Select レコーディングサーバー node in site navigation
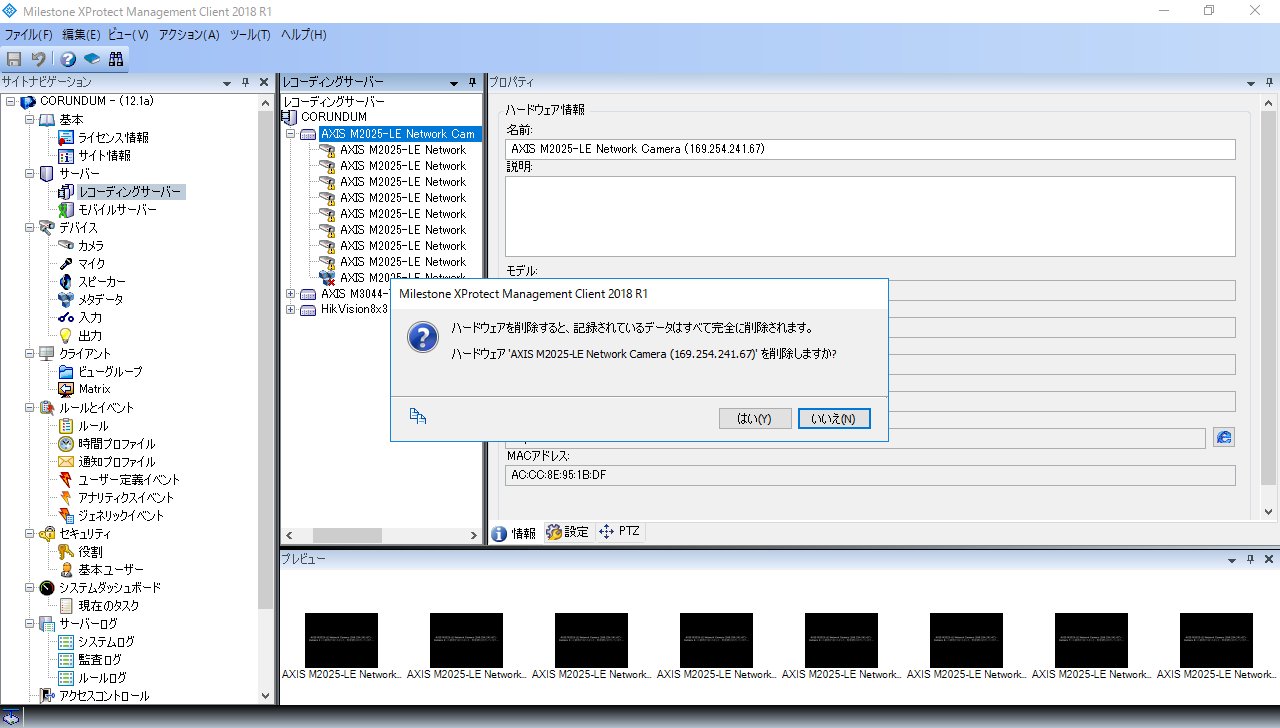 130,192
